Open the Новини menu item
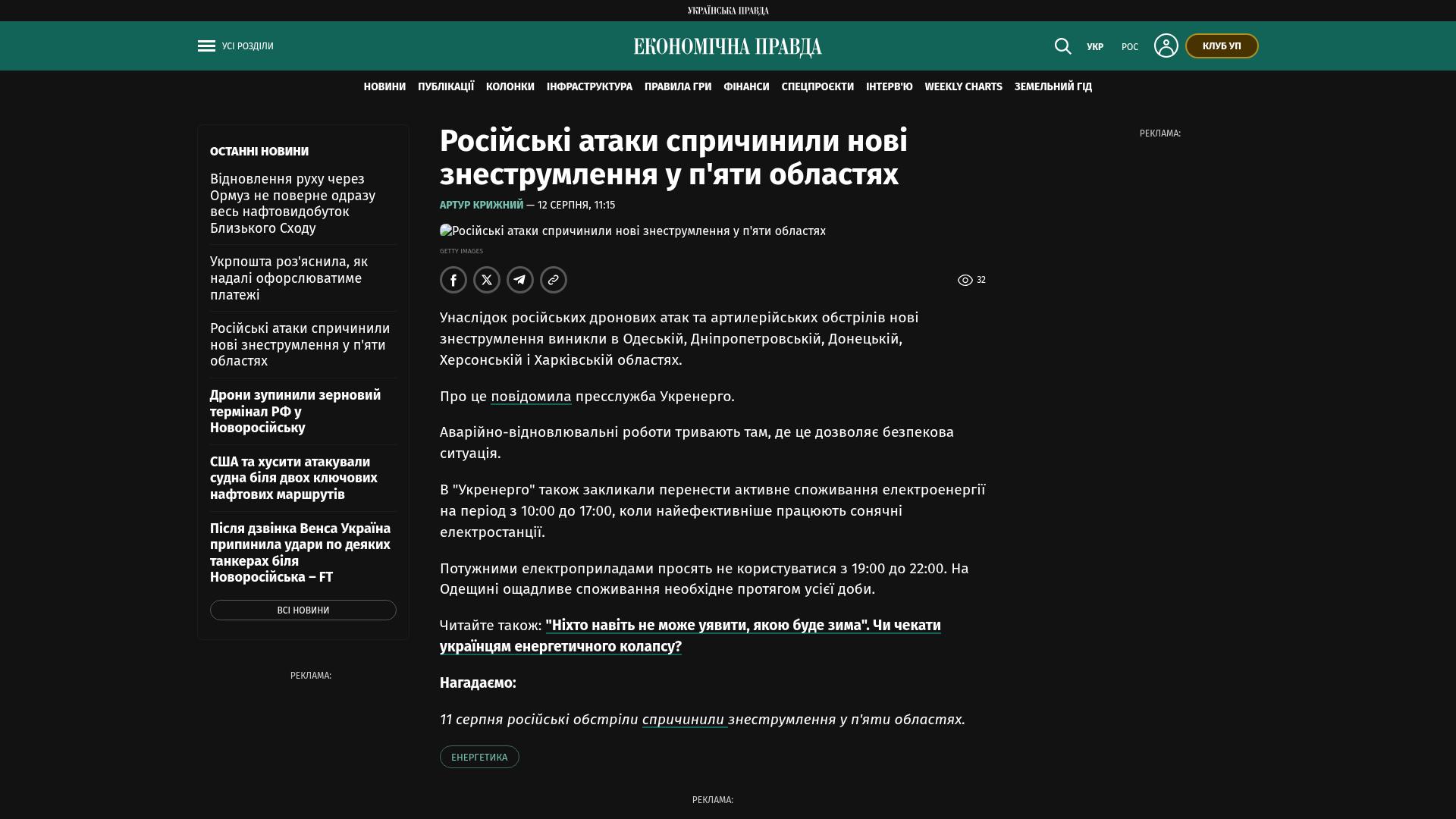Viewport: 1456px width, 819px height. 384,87
